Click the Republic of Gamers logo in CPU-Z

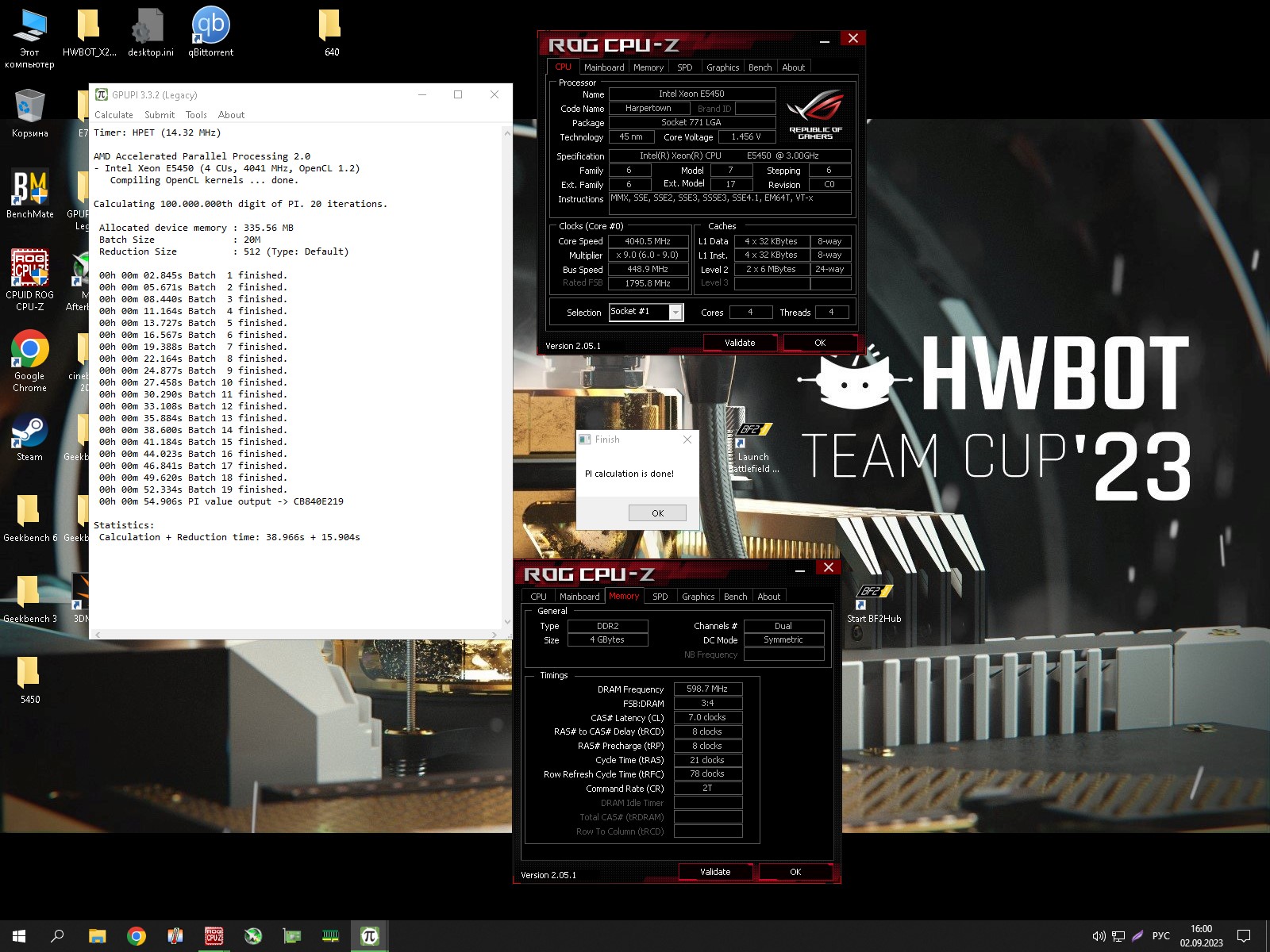click(816, 115)
